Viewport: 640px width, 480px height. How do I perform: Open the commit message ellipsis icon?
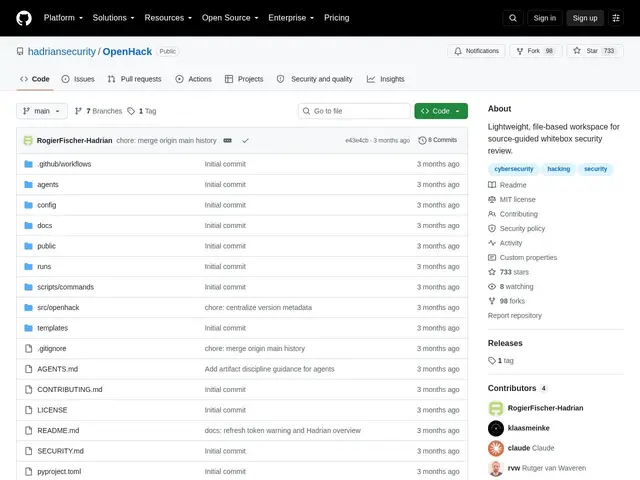coord(227,140)
